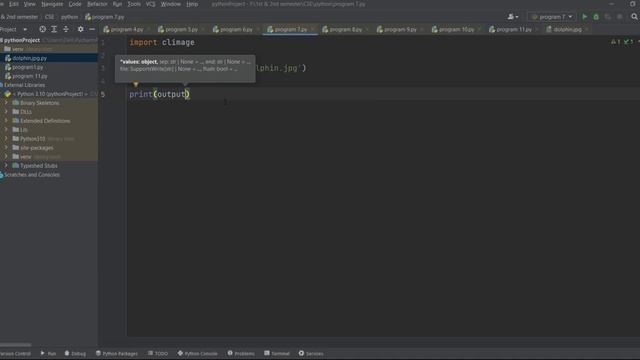
Task: Open the Tools menu
Action: tap(134, 4)
